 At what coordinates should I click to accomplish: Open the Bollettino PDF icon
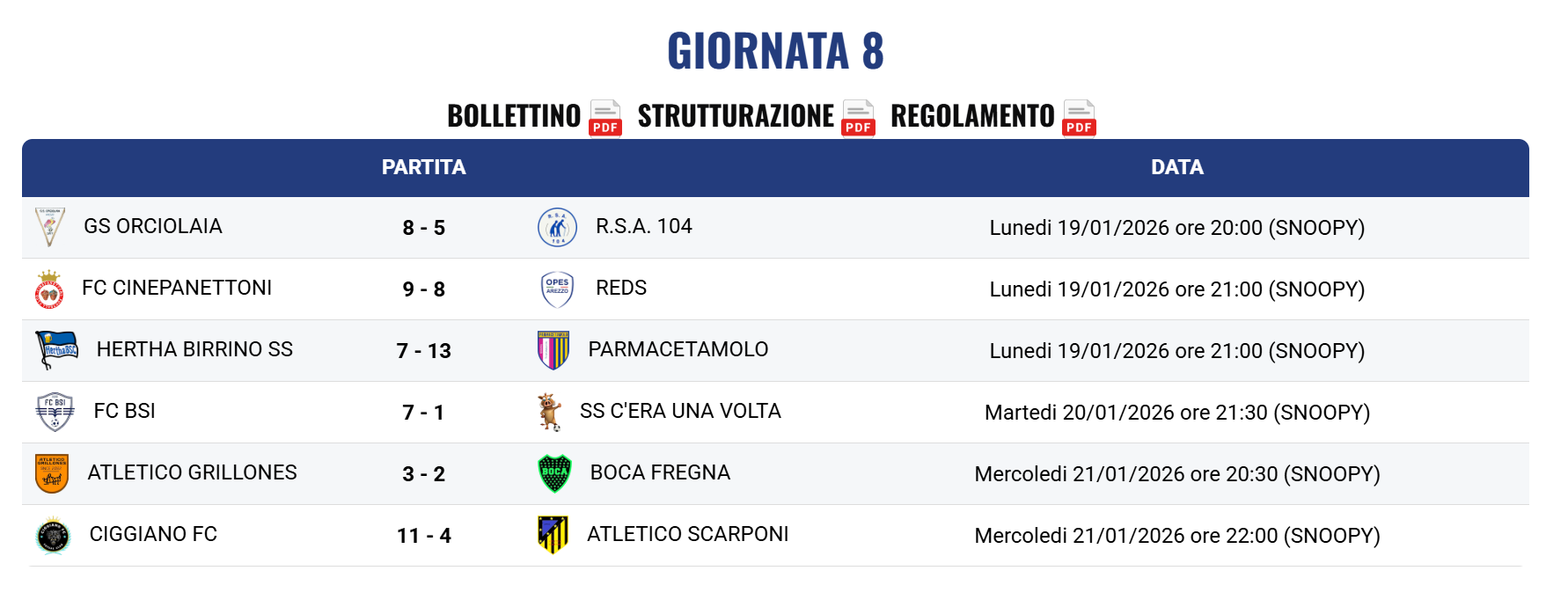[605, 117]
